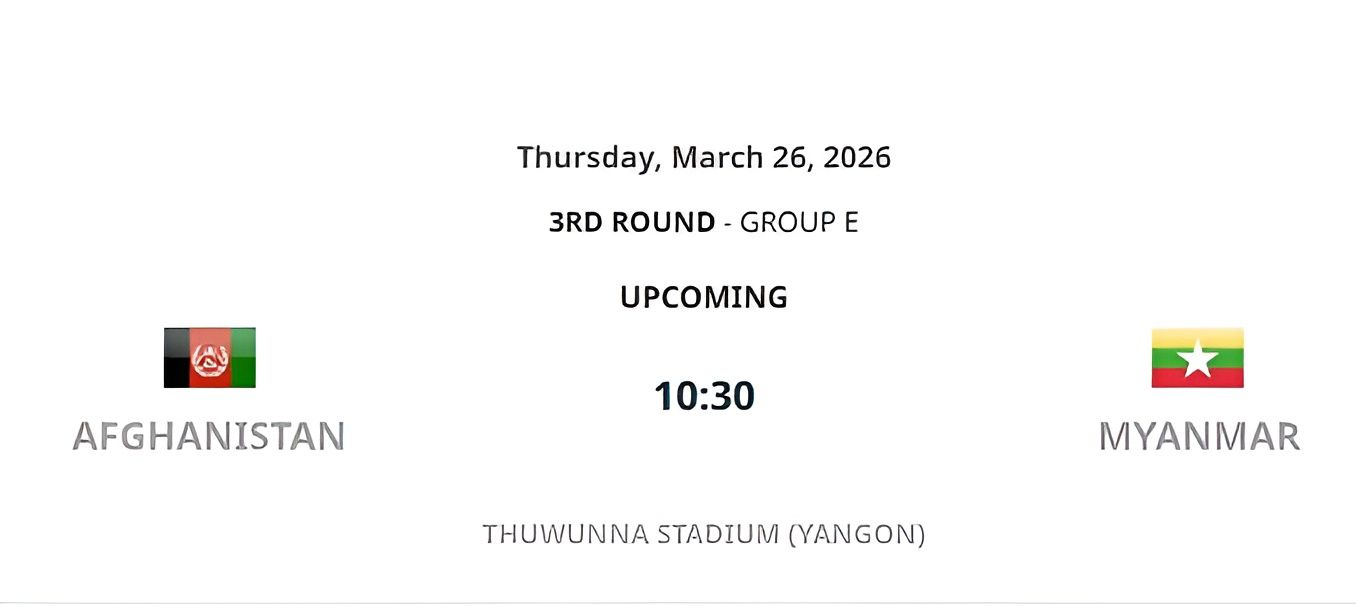Click March 26 in the match date
The height and width of the screenshot is (616, 1356).
(740, 157)
